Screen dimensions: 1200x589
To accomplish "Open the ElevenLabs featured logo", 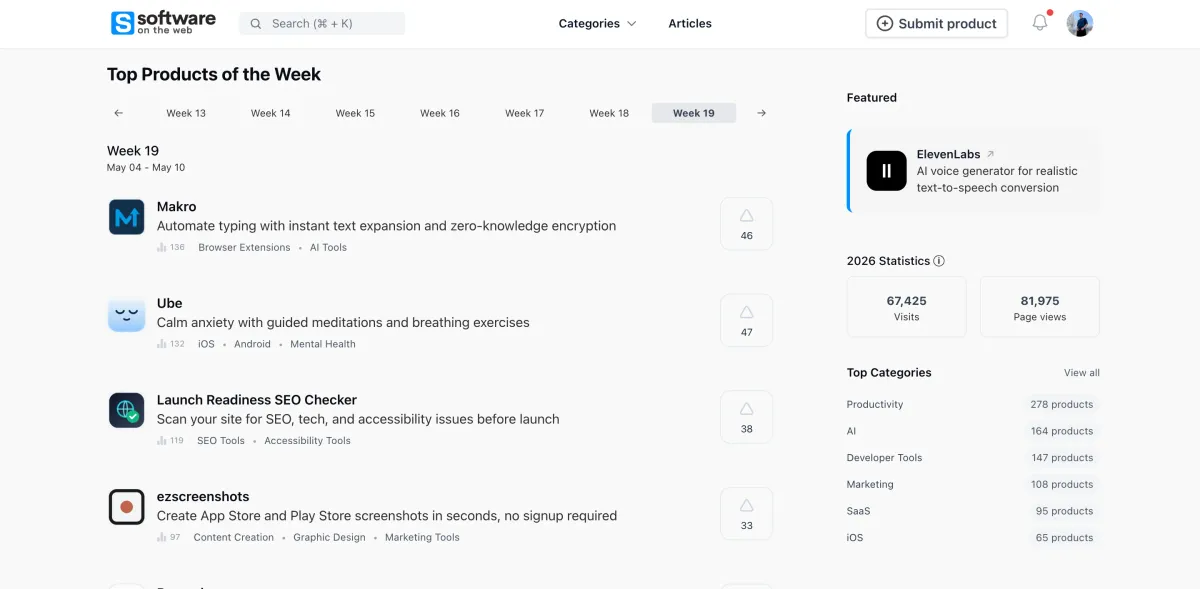I will (886, 171).
